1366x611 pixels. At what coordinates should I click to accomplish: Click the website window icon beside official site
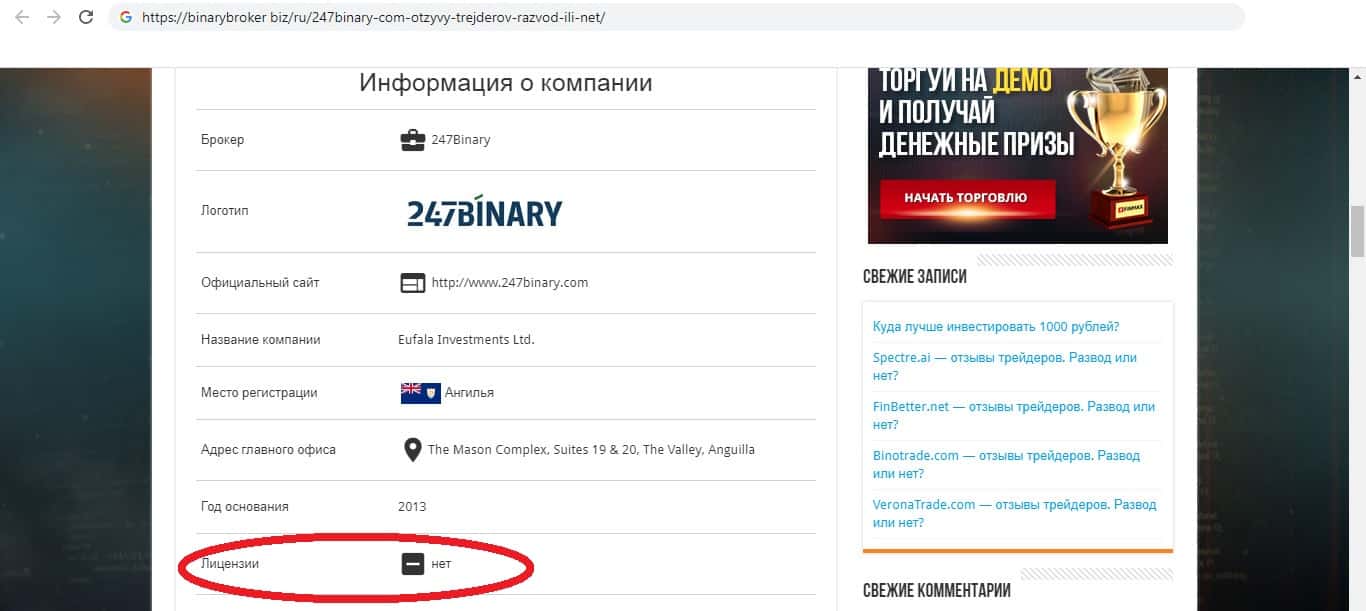pos(413,283)
